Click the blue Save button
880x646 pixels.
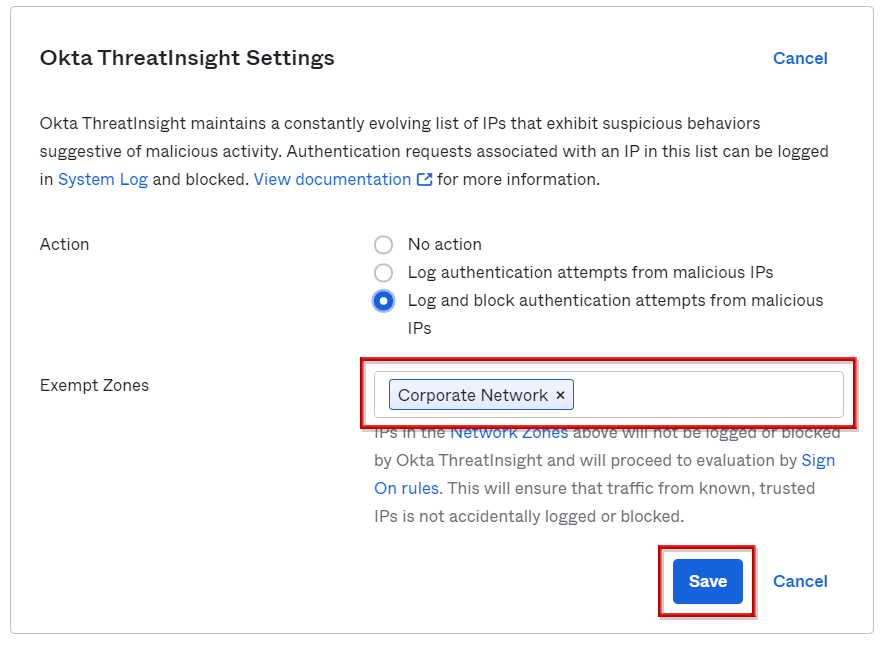pyautogui.click(x=708, y=581)
